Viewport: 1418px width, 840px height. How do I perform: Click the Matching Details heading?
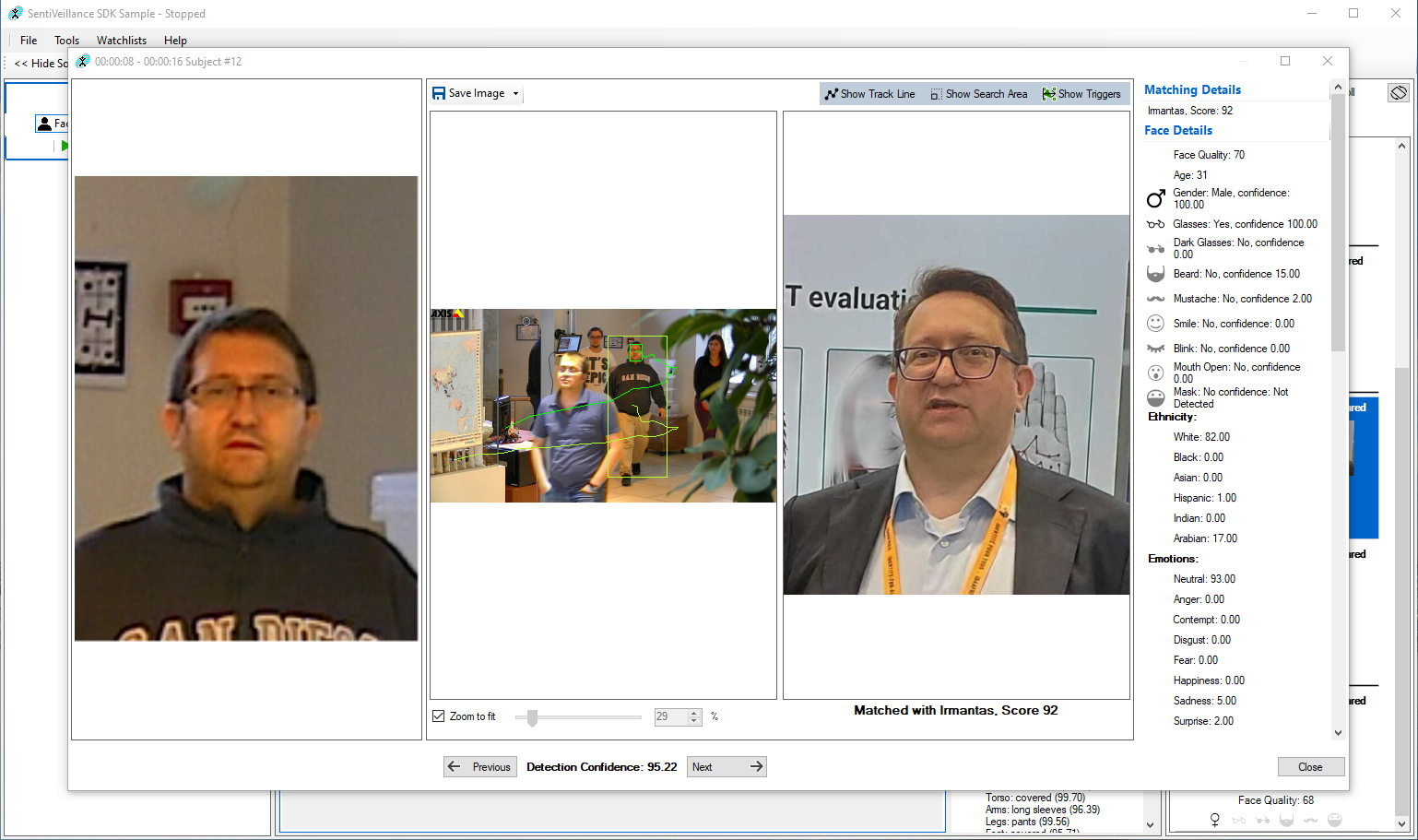coord(1192,89)
